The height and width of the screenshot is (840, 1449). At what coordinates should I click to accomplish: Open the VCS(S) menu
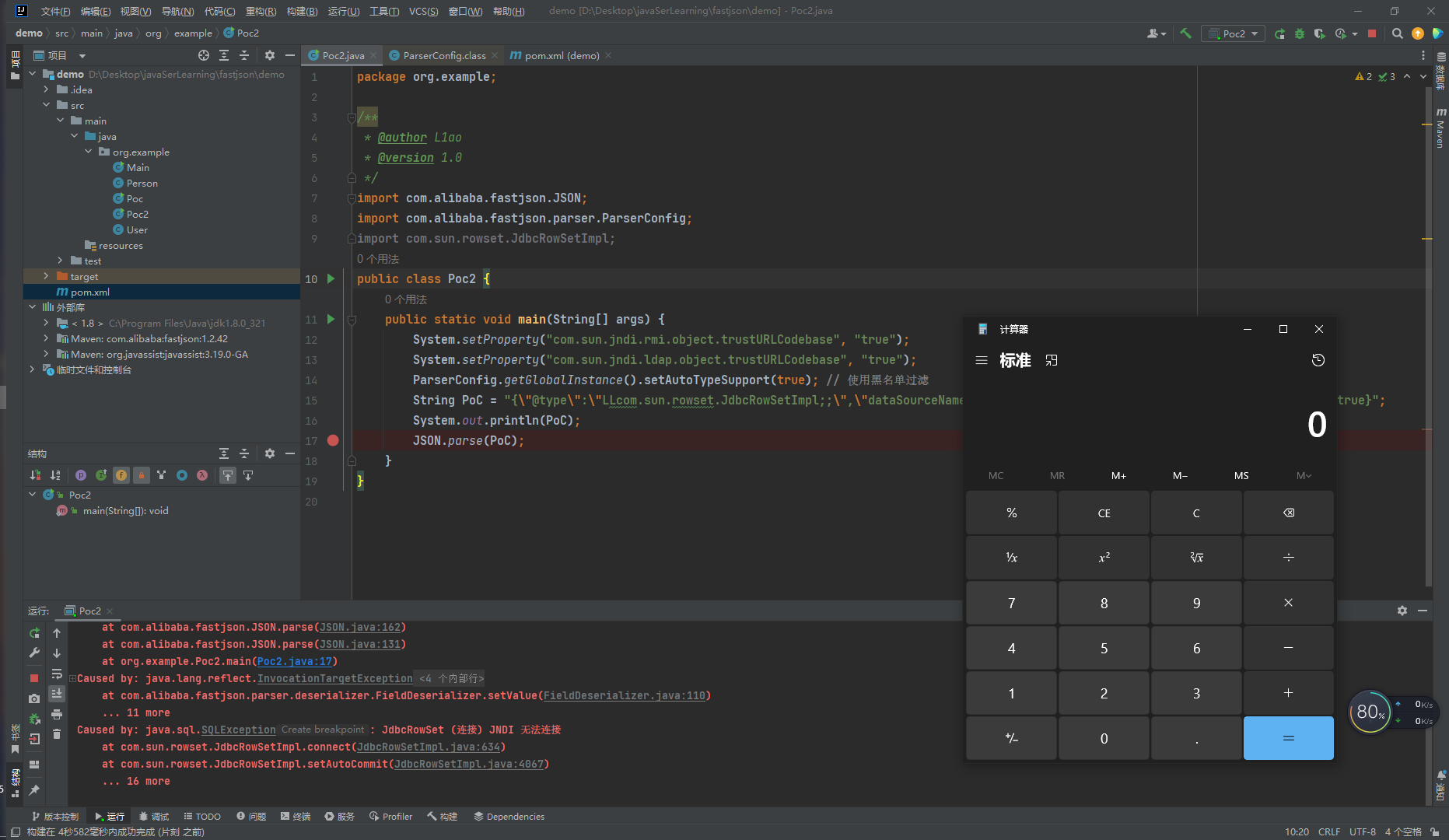click(423, 11)
